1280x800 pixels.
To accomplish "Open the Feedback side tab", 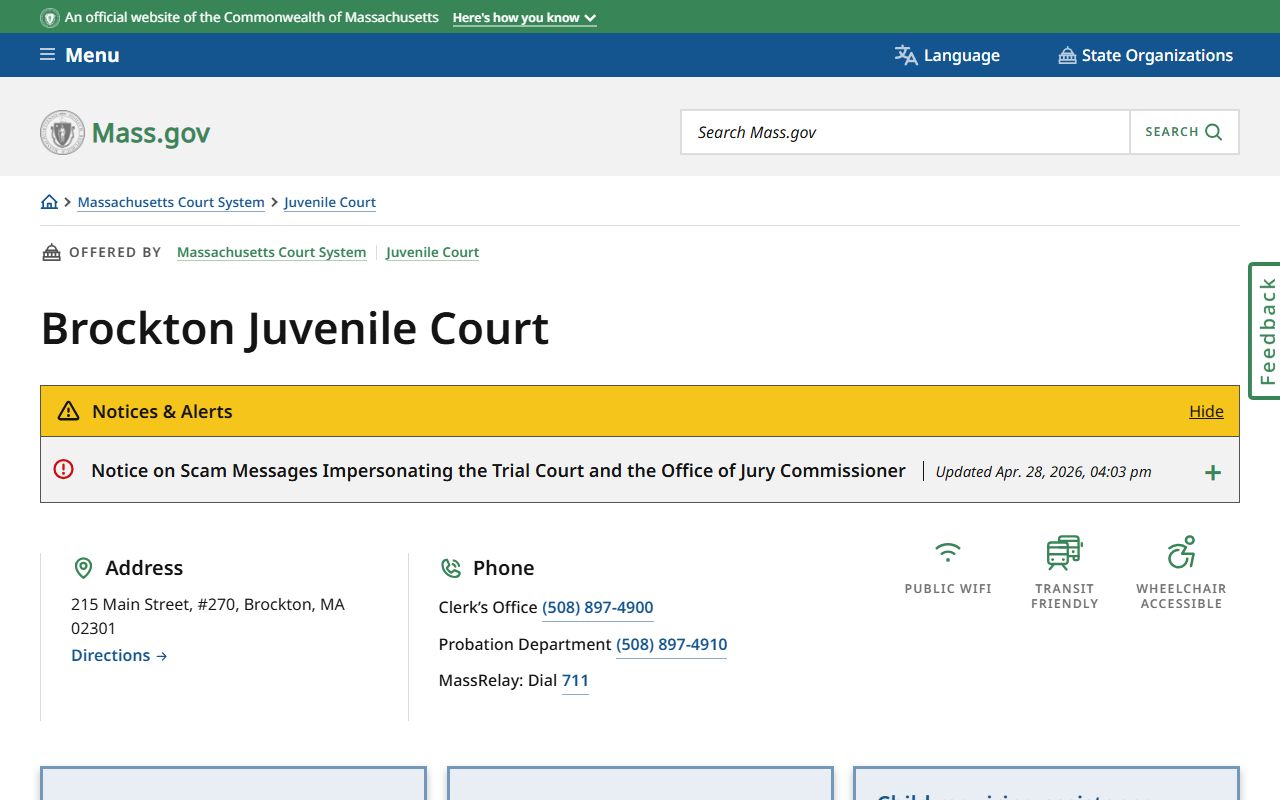I will pyautogui.click(x=1265, y=331).
